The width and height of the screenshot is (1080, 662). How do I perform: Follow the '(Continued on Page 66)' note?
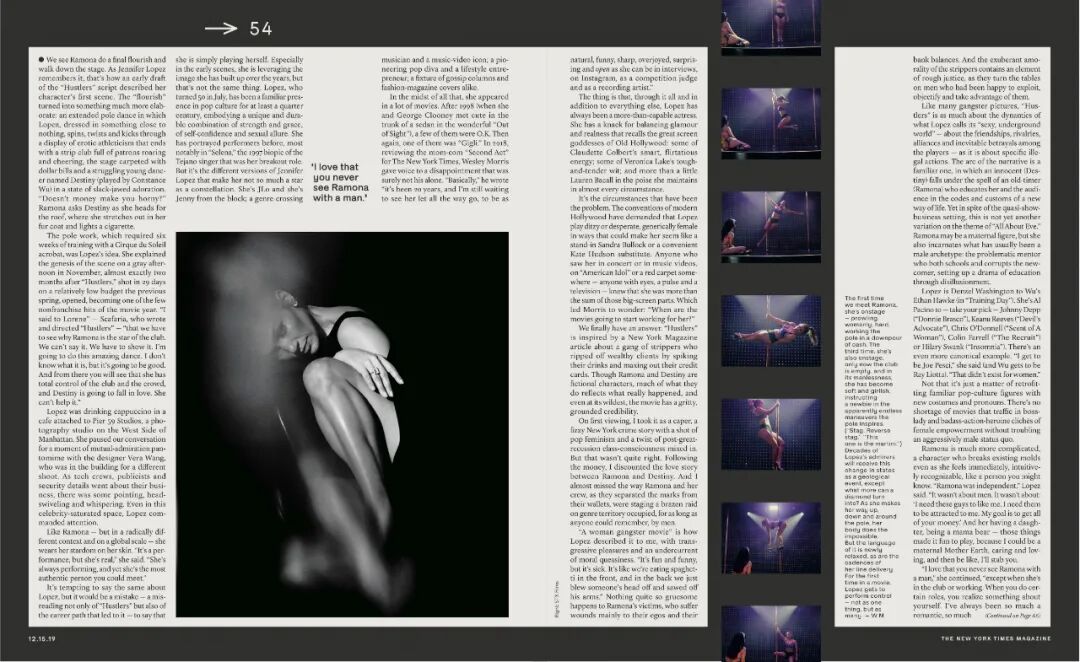click(1012, 615)
